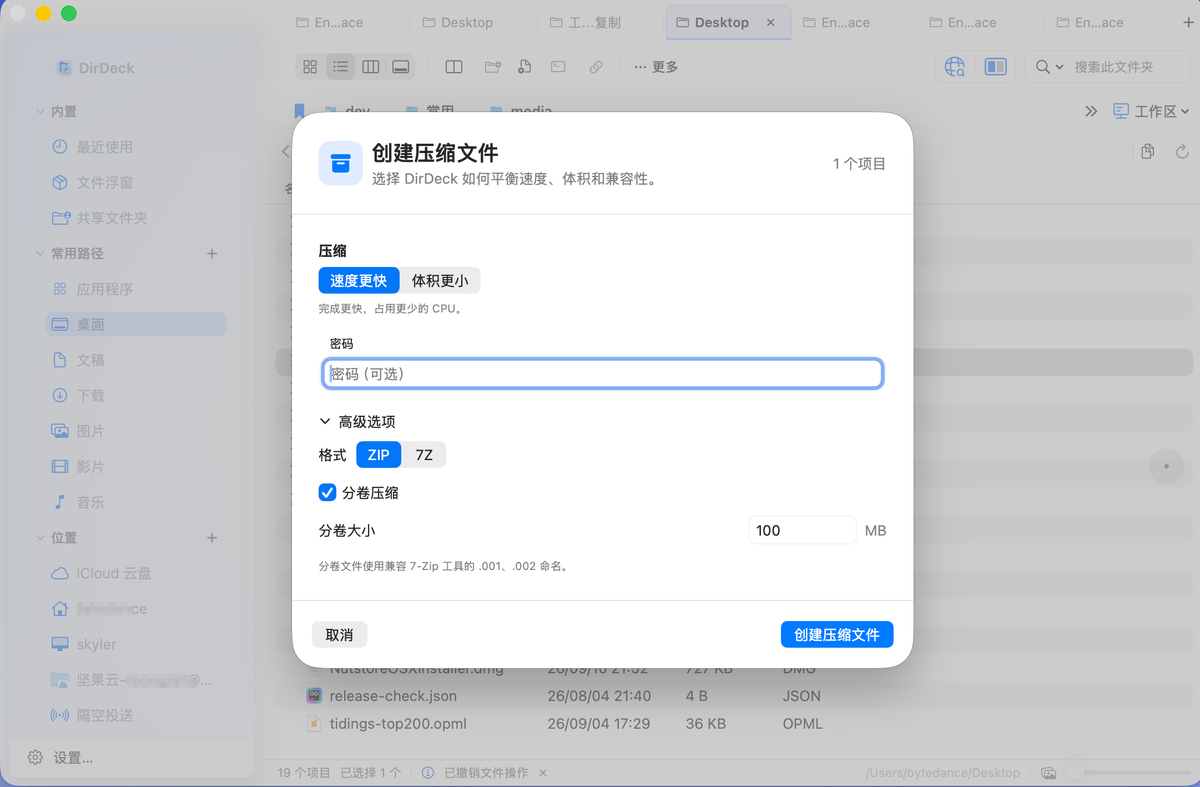The height and width of the screenshot is (787, 1200).
Task: Click the copy/clipboard icon near refresh
Action: click(1147, 152)
